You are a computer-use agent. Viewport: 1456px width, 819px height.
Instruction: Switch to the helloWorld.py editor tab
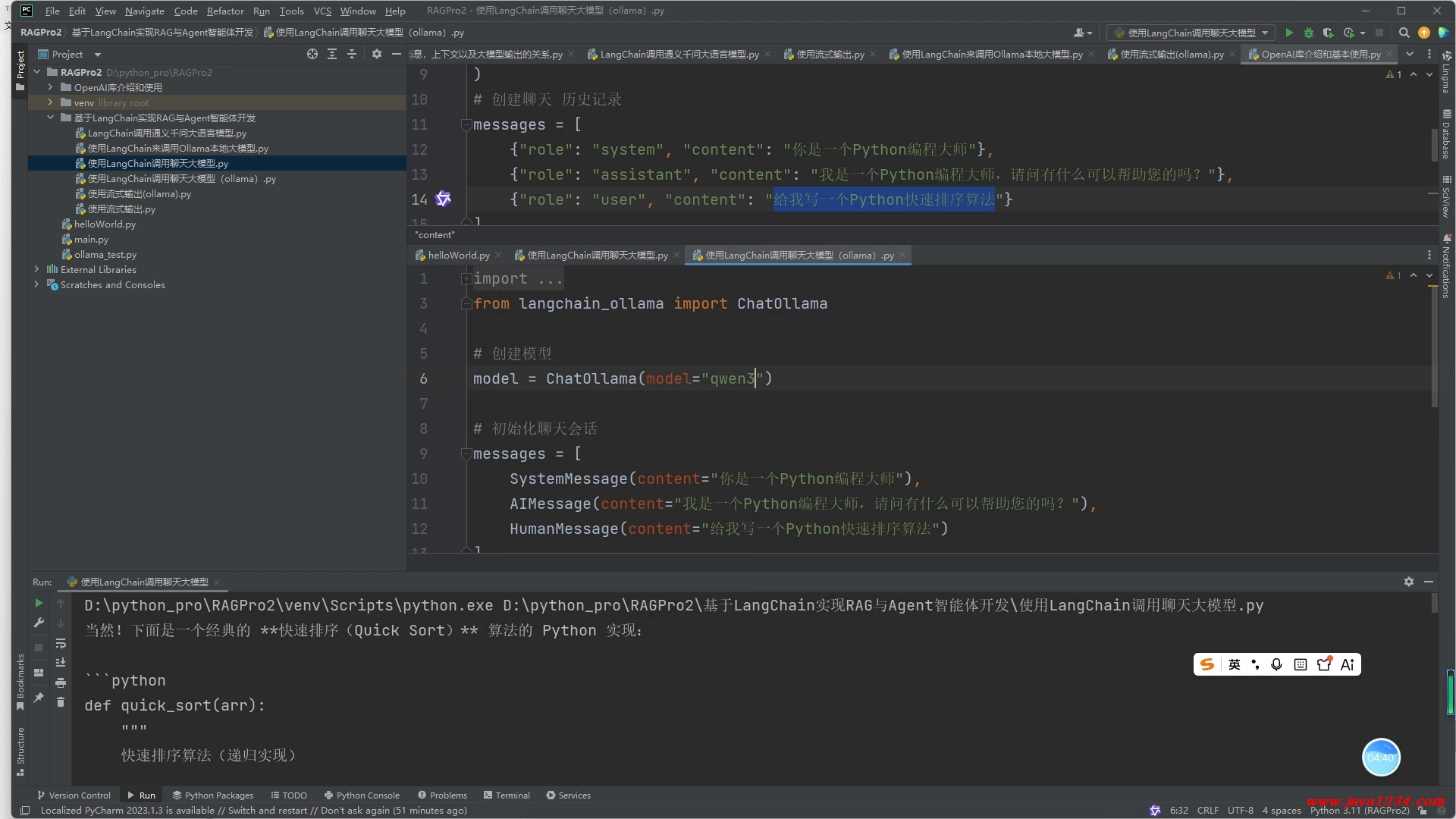click(x=457, y=256)
